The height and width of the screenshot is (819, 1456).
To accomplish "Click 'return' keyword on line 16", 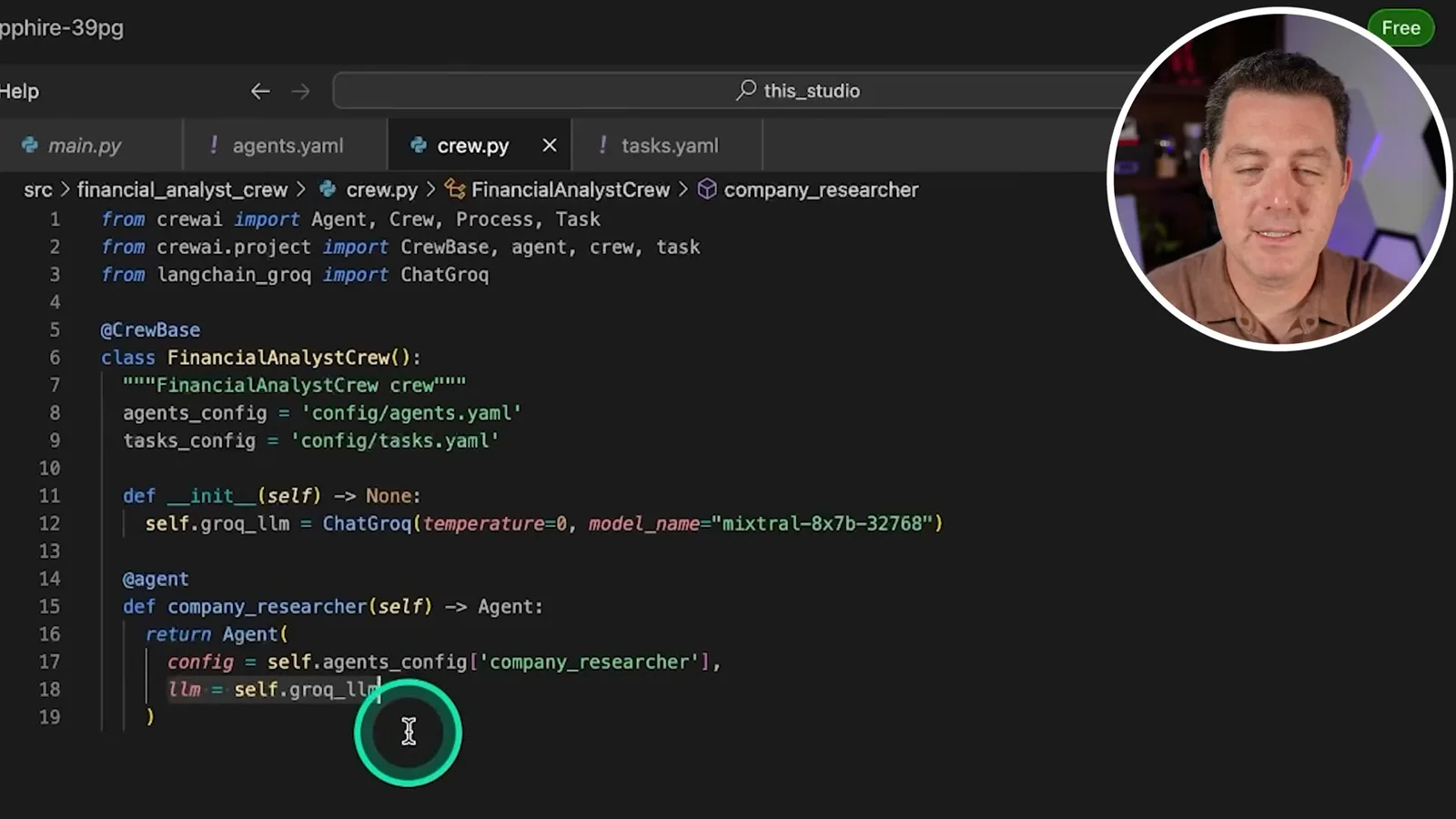I will click(x=178, y=634).
